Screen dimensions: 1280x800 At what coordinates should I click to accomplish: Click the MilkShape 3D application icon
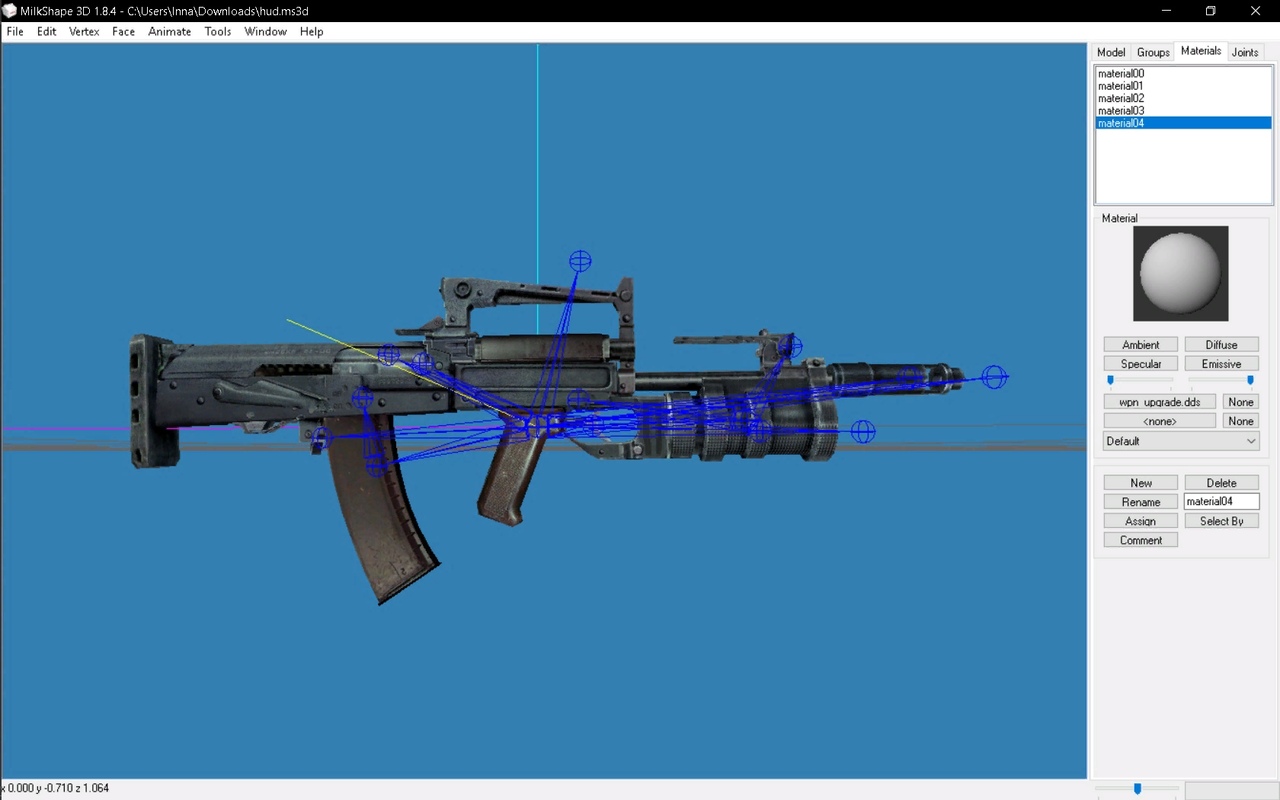(x=10, y=11)
